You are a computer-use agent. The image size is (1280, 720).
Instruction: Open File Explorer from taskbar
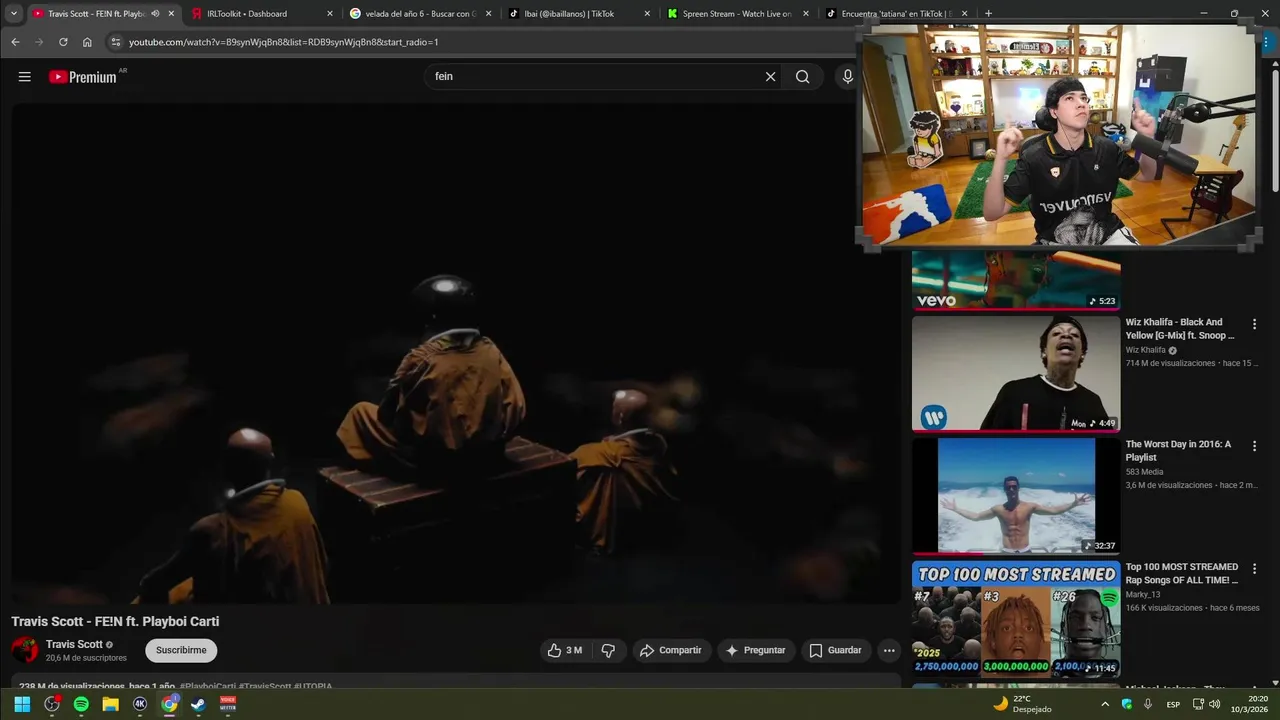pyautogui.click(x=111, y=704)
